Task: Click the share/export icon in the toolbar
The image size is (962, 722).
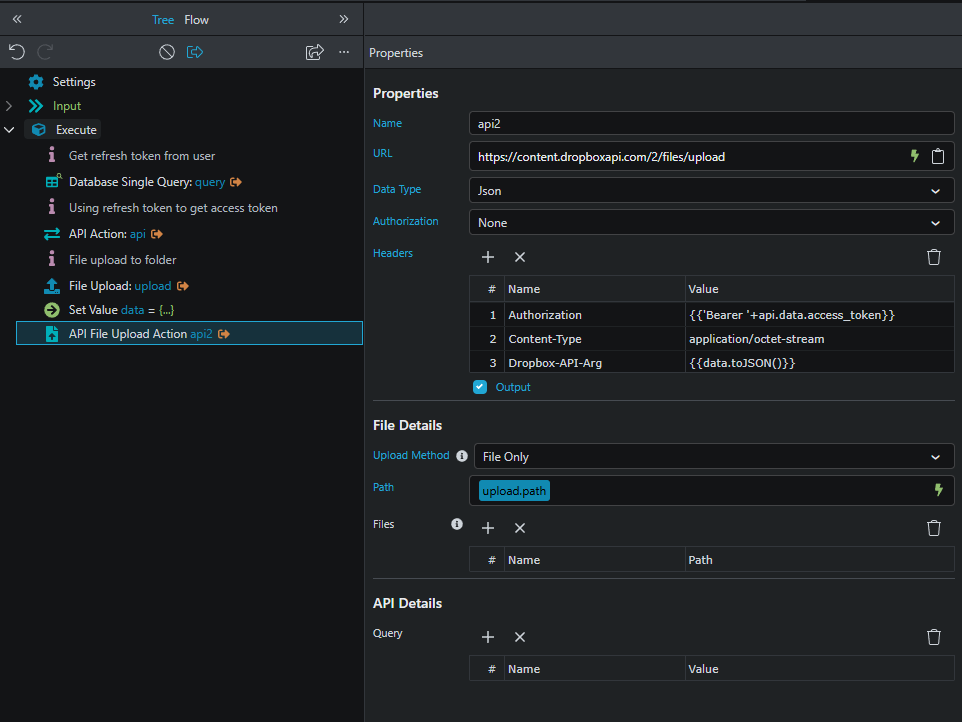Action: 314,52
